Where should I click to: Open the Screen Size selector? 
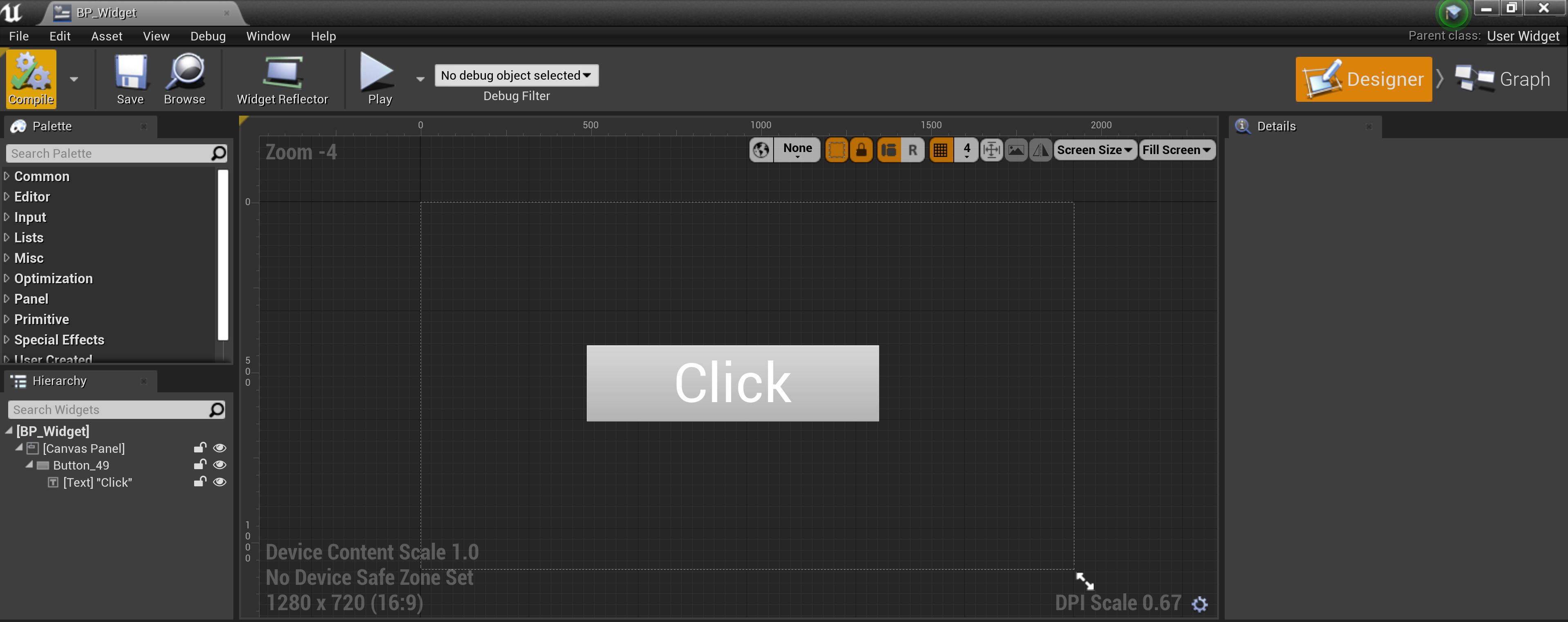click(x=1094, y=150)
